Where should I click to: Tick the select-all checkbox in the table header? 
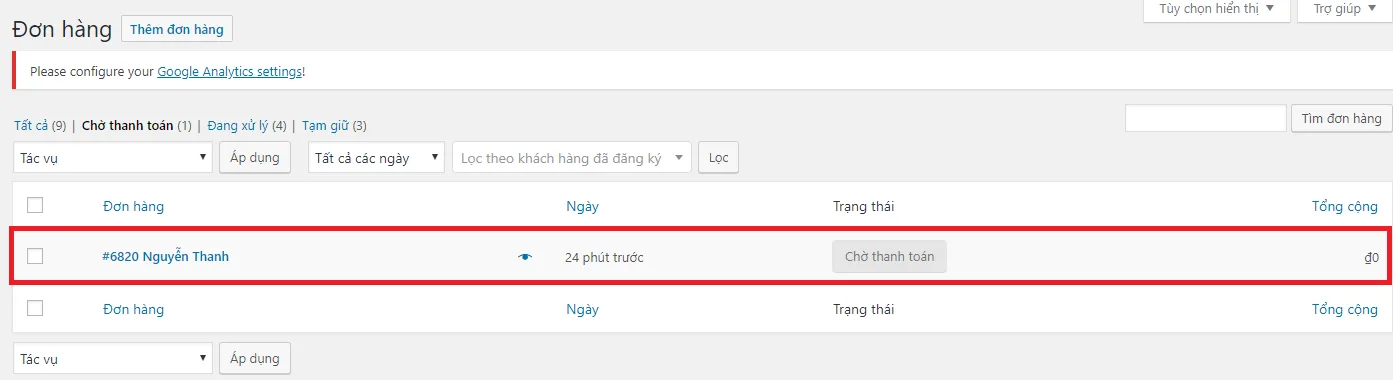coord(35,205)
